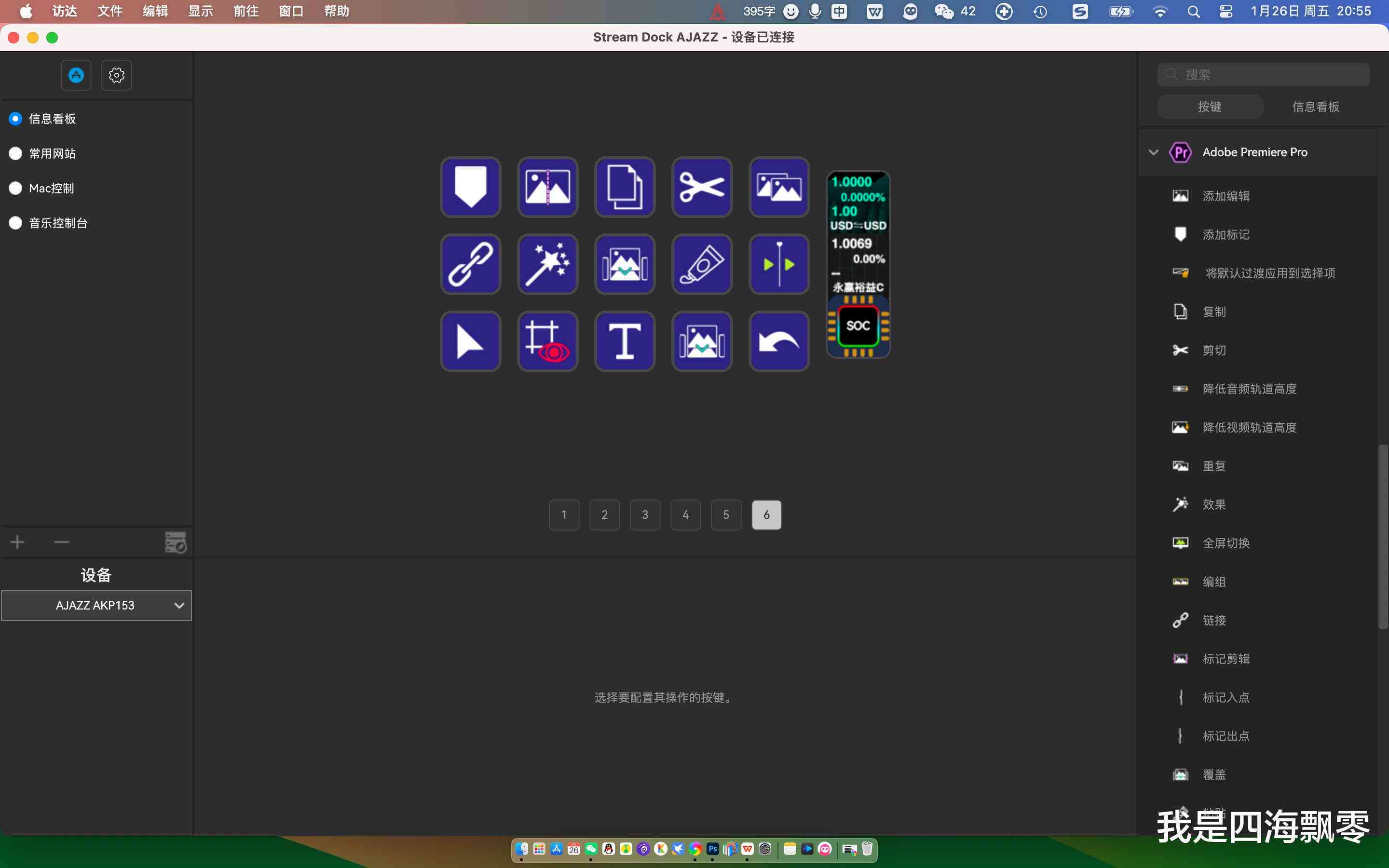
Task: Click the 搜索 search field
Action: (1263, 75)
